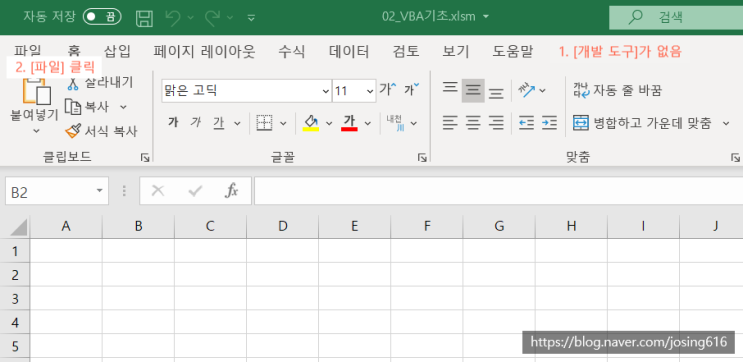Toggle underline 가 formatting
The height and width of the screenshot is (362, 743).
pyautogui.click(x=218, y=123)
